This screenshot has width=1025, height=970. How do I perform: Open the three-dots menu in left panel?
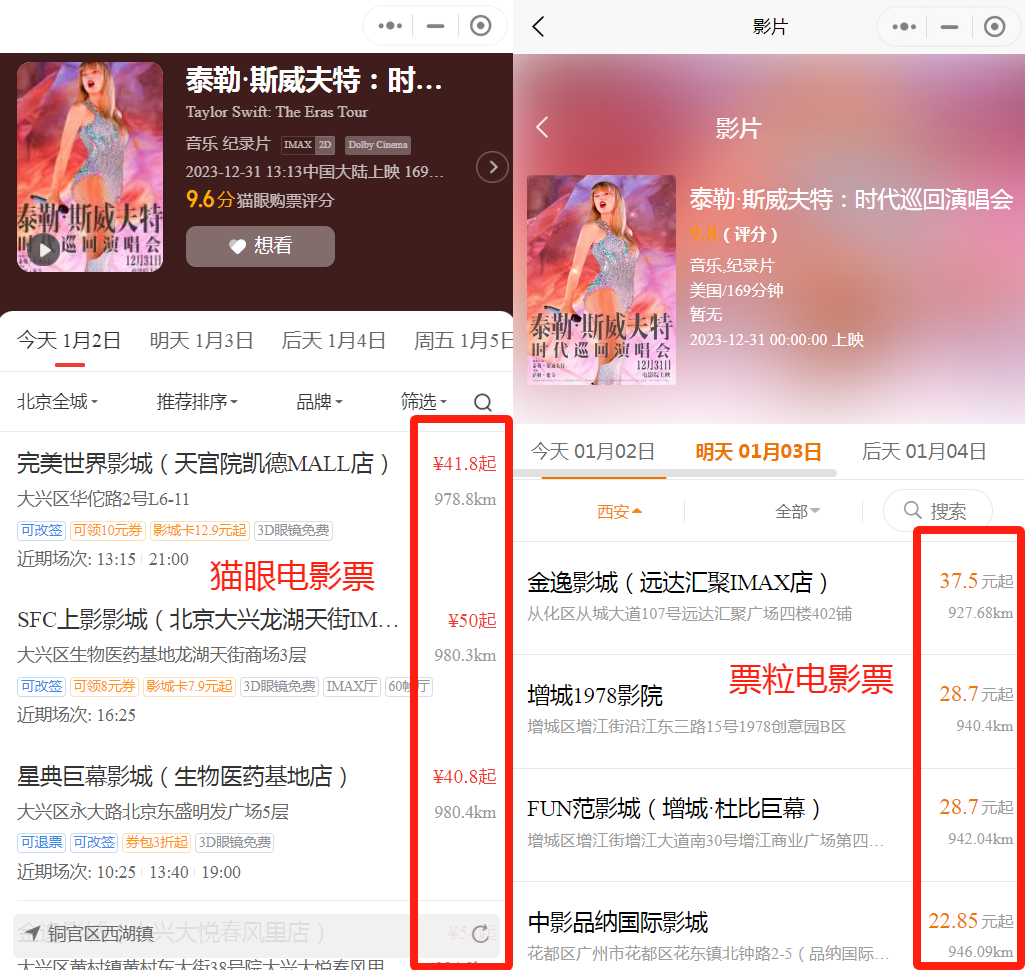pos(390,26)
